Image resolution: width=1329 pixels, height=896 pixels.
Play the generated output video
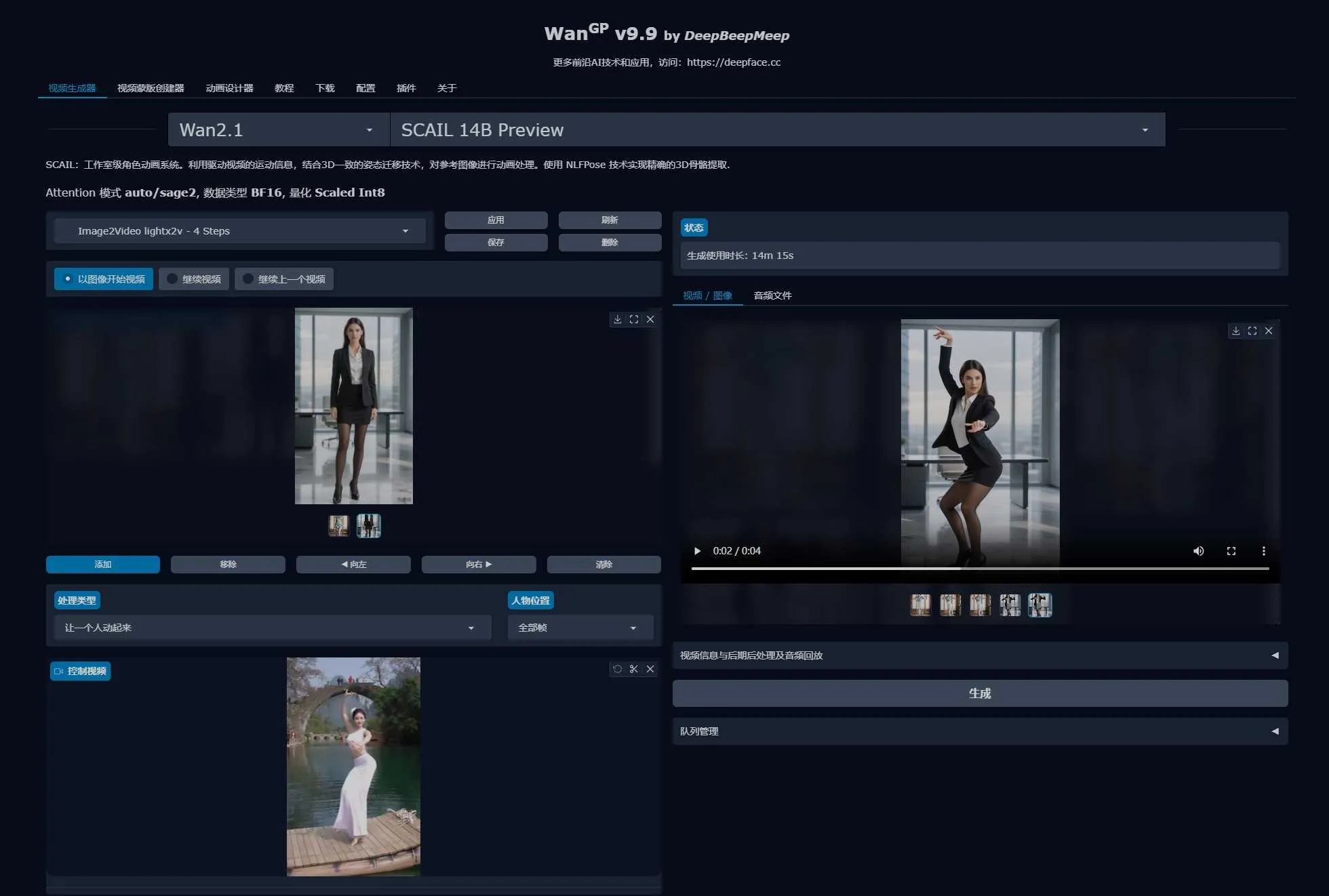(697, 551)
